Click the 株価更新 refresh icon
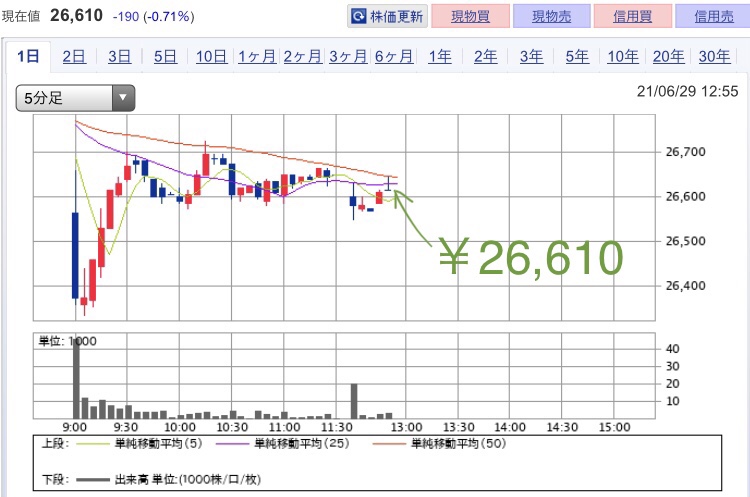This screenshot has height=497, width=750. (x=358, y=16)
